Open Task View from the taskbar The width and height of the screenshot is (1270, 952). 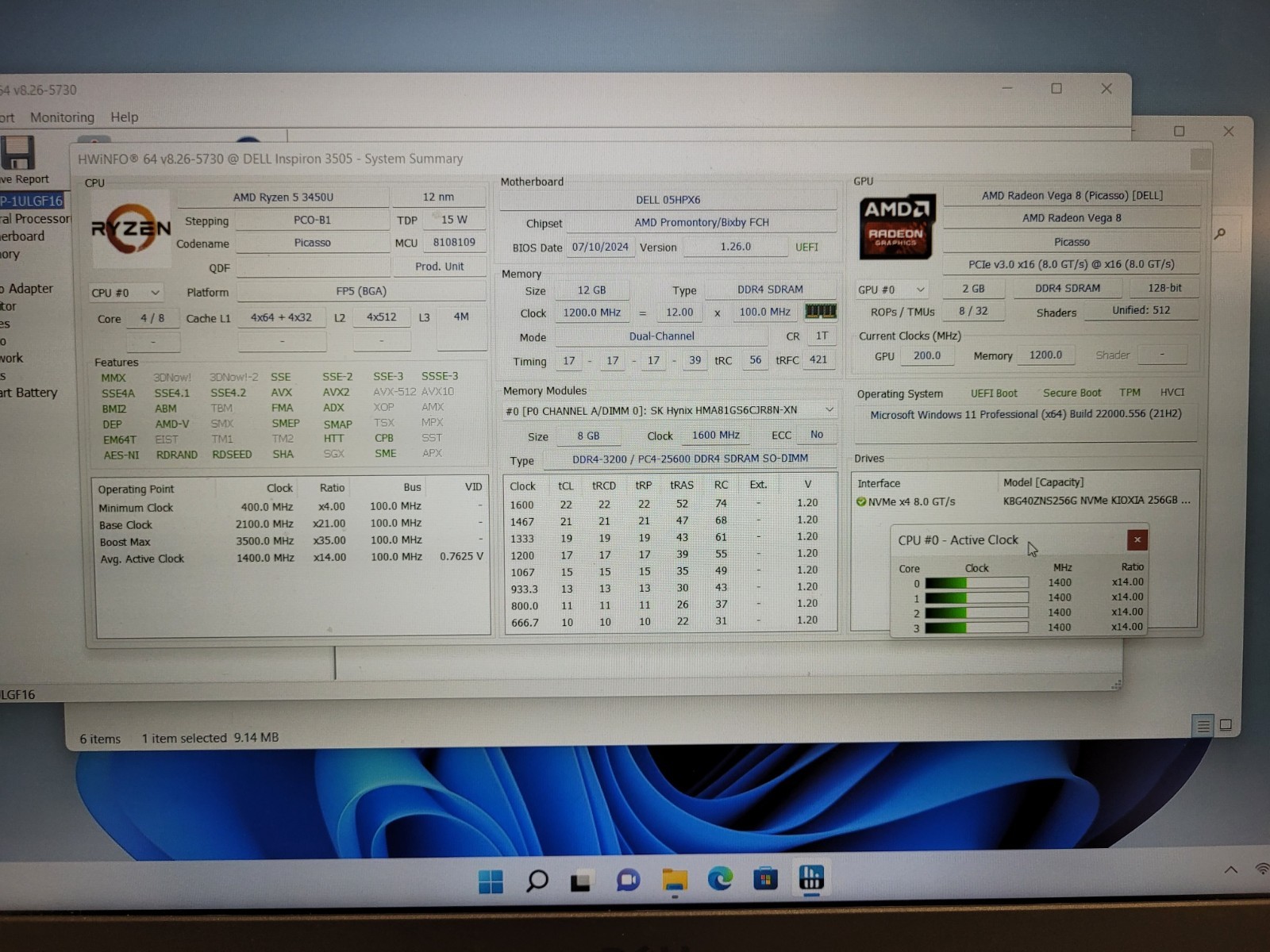tap(582, 881)
